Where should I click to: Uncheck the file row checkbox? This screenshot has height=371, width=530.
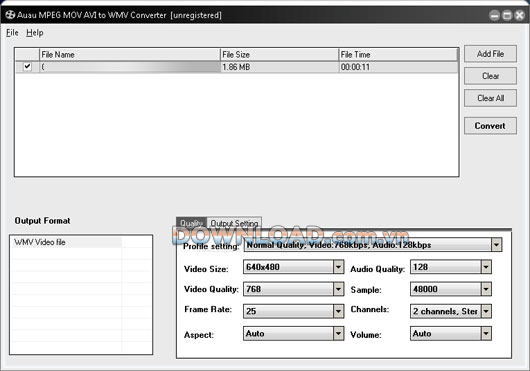tap(27, 67)
